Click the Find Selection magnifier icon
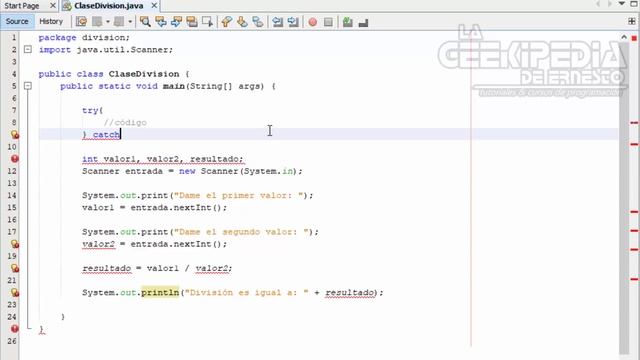The image size is (640, 360). (145, 22)
